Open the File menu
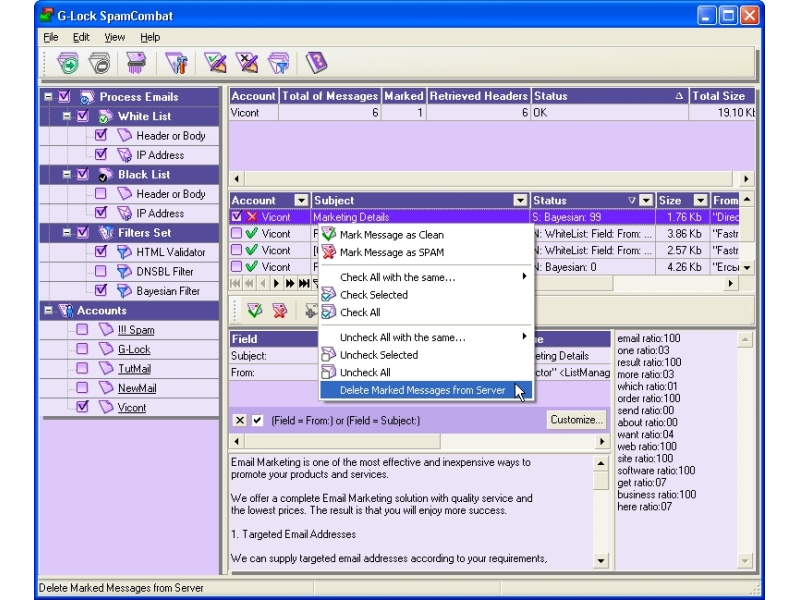 51,37
